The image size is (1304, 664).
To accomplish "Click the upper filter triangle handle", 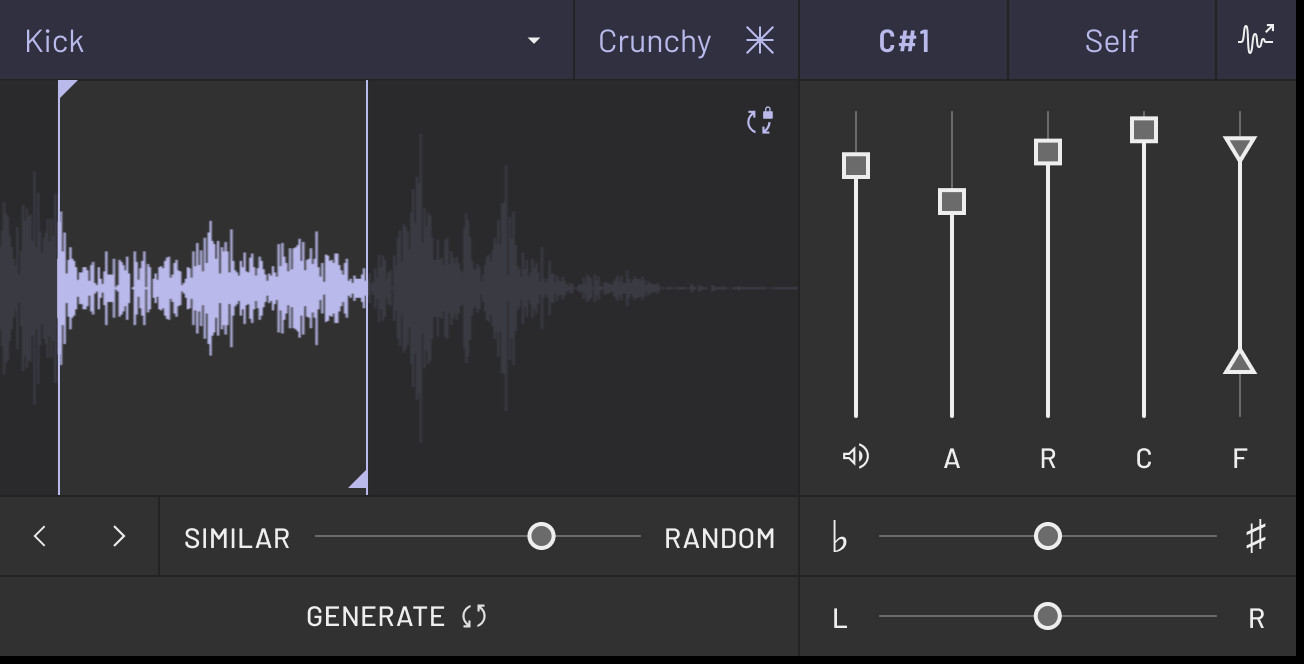I will (1240, 149).
